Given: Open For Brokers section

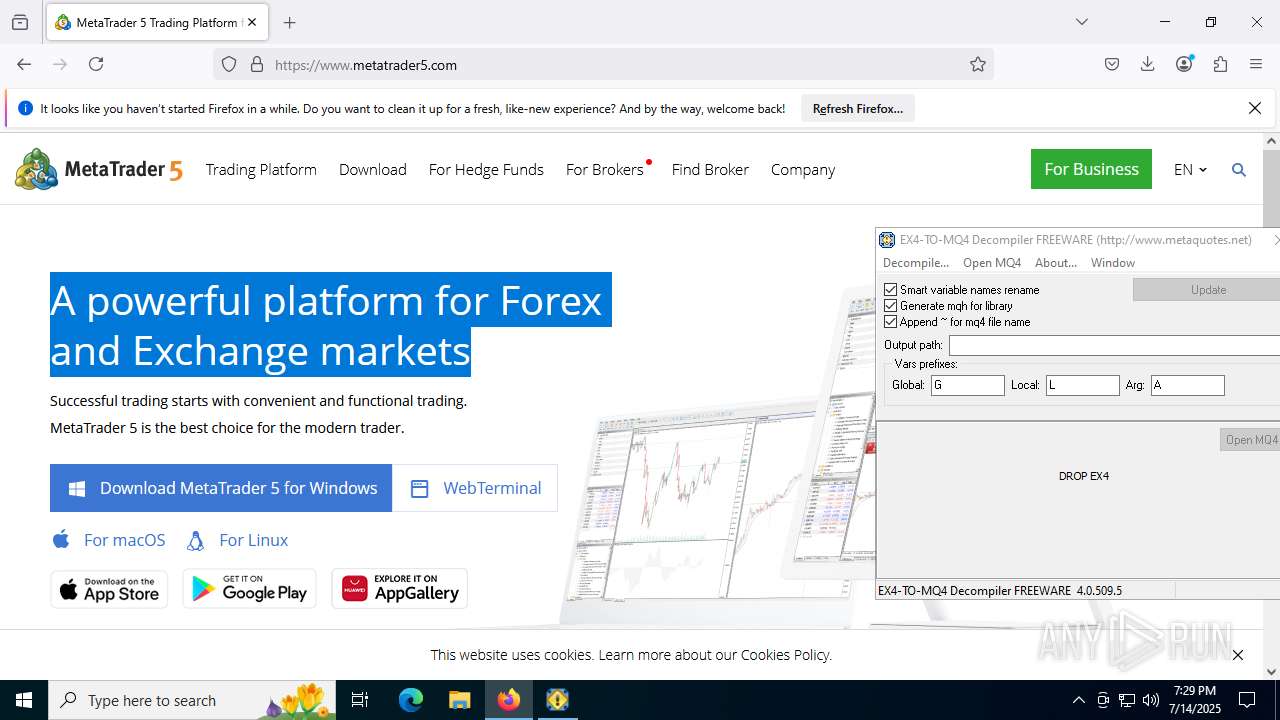Looking at the screenshot, I should 605,169.
